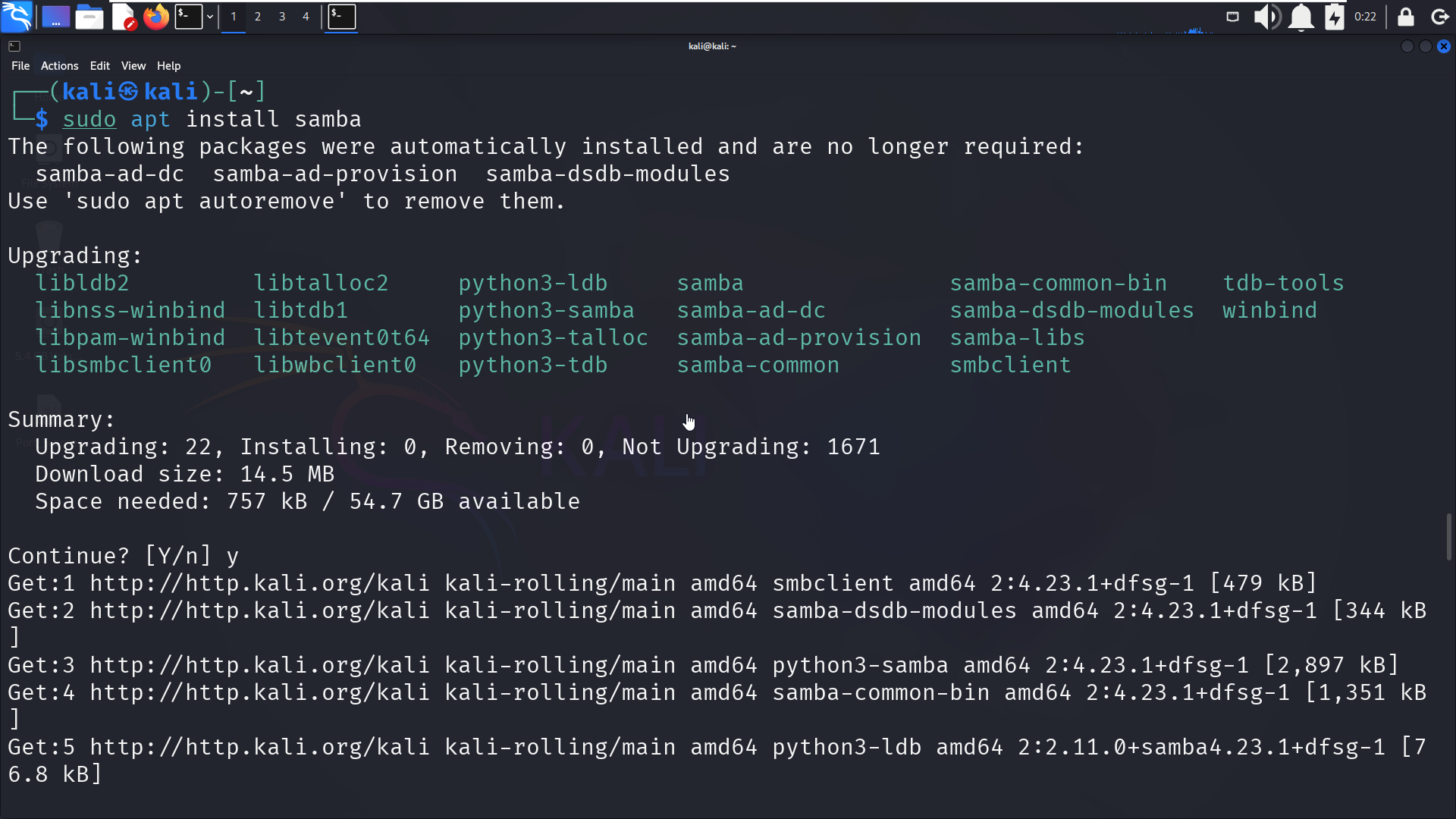
Task: Click the battery indicator in the tray
Action: [x=1335, y=17]
